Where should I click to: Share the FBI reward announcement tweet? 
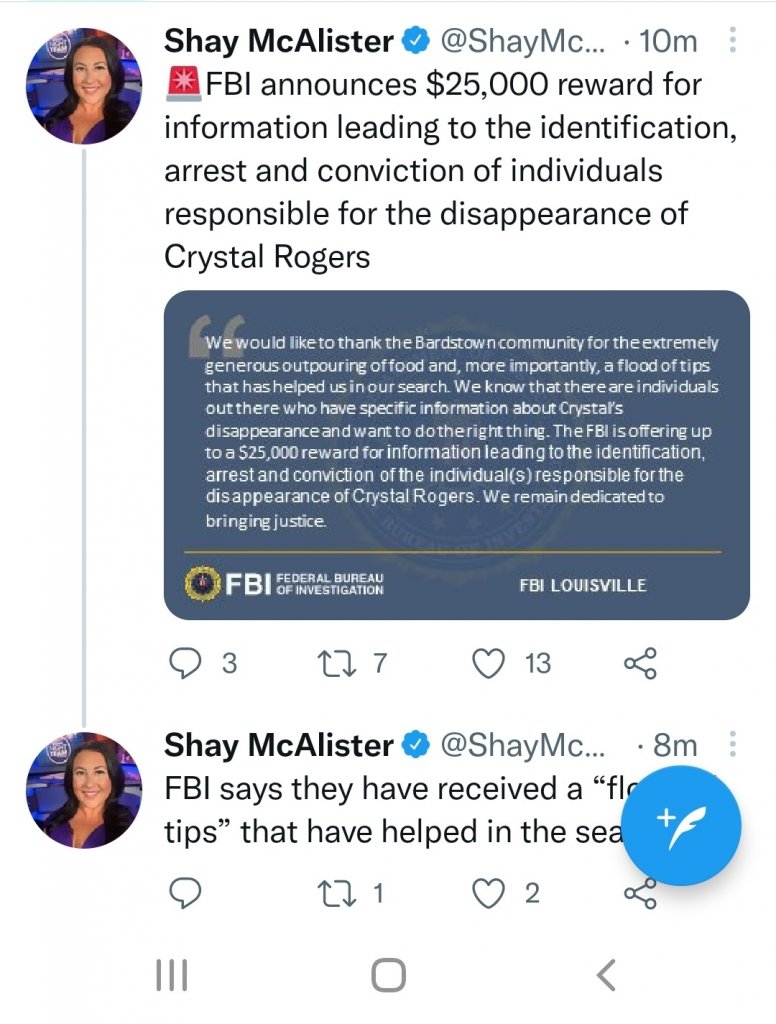tap(640, 662)
